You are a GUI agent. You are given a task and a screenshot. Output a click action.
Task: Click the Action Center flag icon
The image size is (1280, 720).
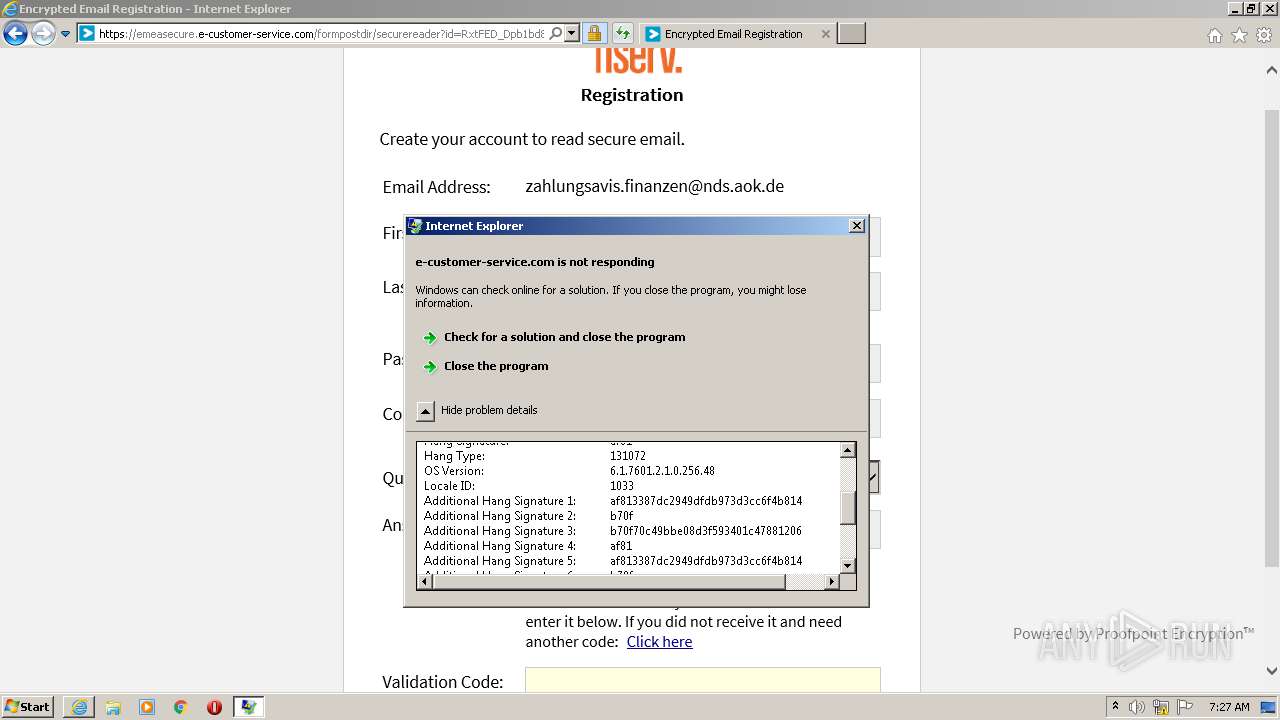pos(1184,707)
